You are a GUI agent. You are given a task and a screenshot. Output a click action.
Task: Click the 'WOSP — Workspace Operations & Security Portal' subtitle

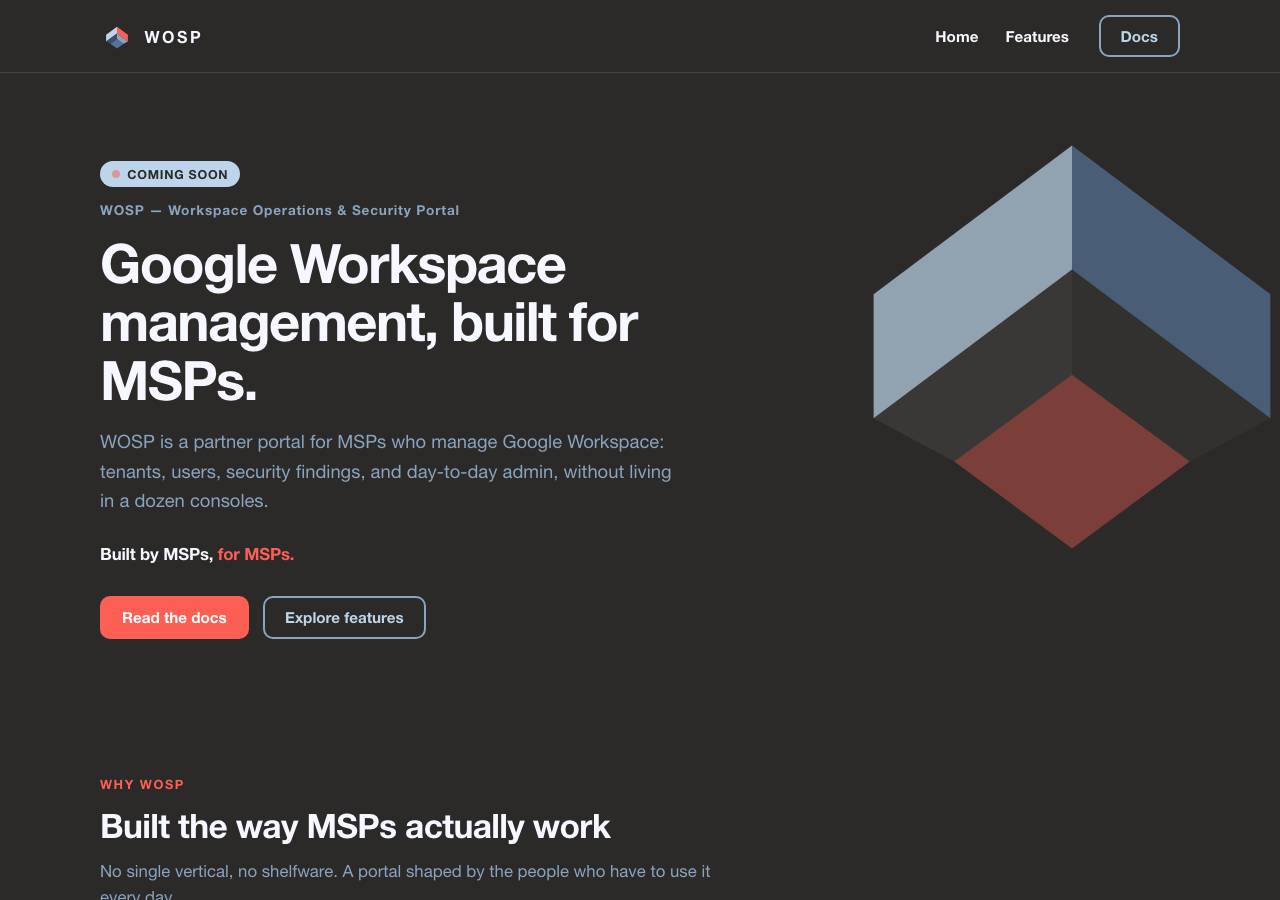click(280, 210)
